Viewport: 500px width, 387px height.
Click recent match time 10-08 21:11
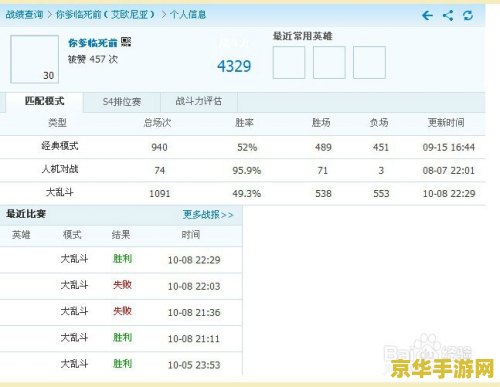194,339
